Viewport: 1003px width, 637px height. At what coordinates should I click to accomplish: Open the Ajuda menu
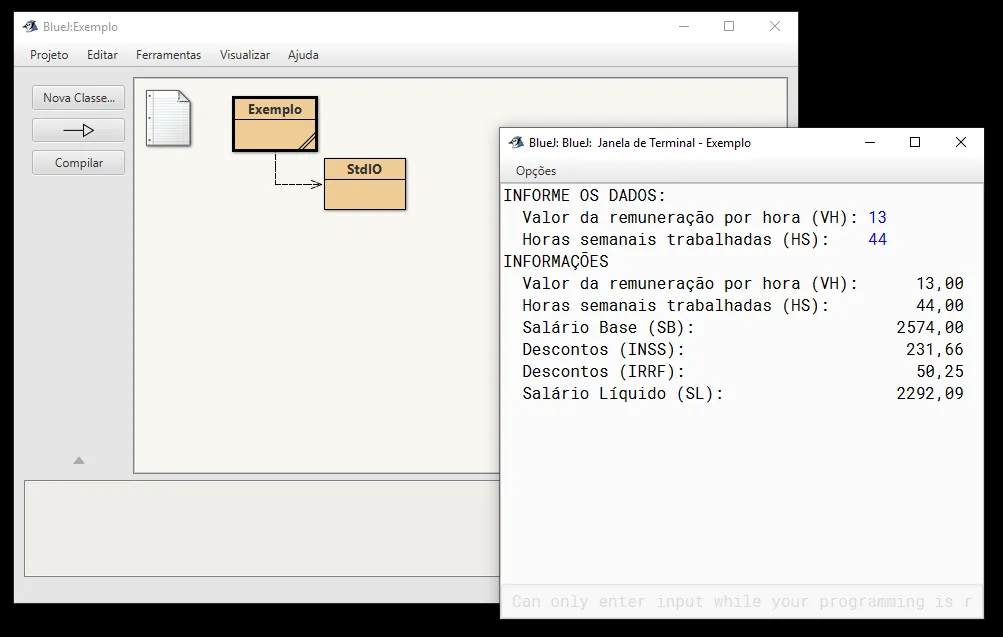tap(303, 55)
